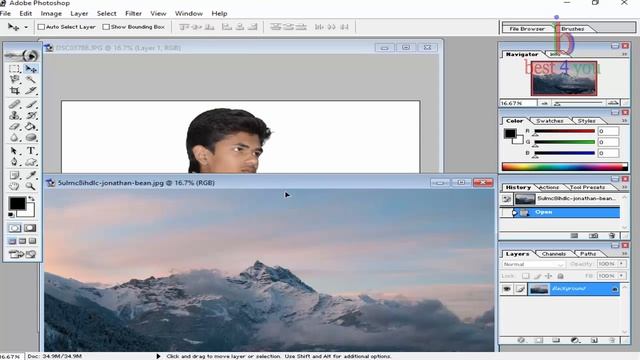Create new adjustment layer icon in Layers
Screen dimensions: 640x360
coord(575,340)
